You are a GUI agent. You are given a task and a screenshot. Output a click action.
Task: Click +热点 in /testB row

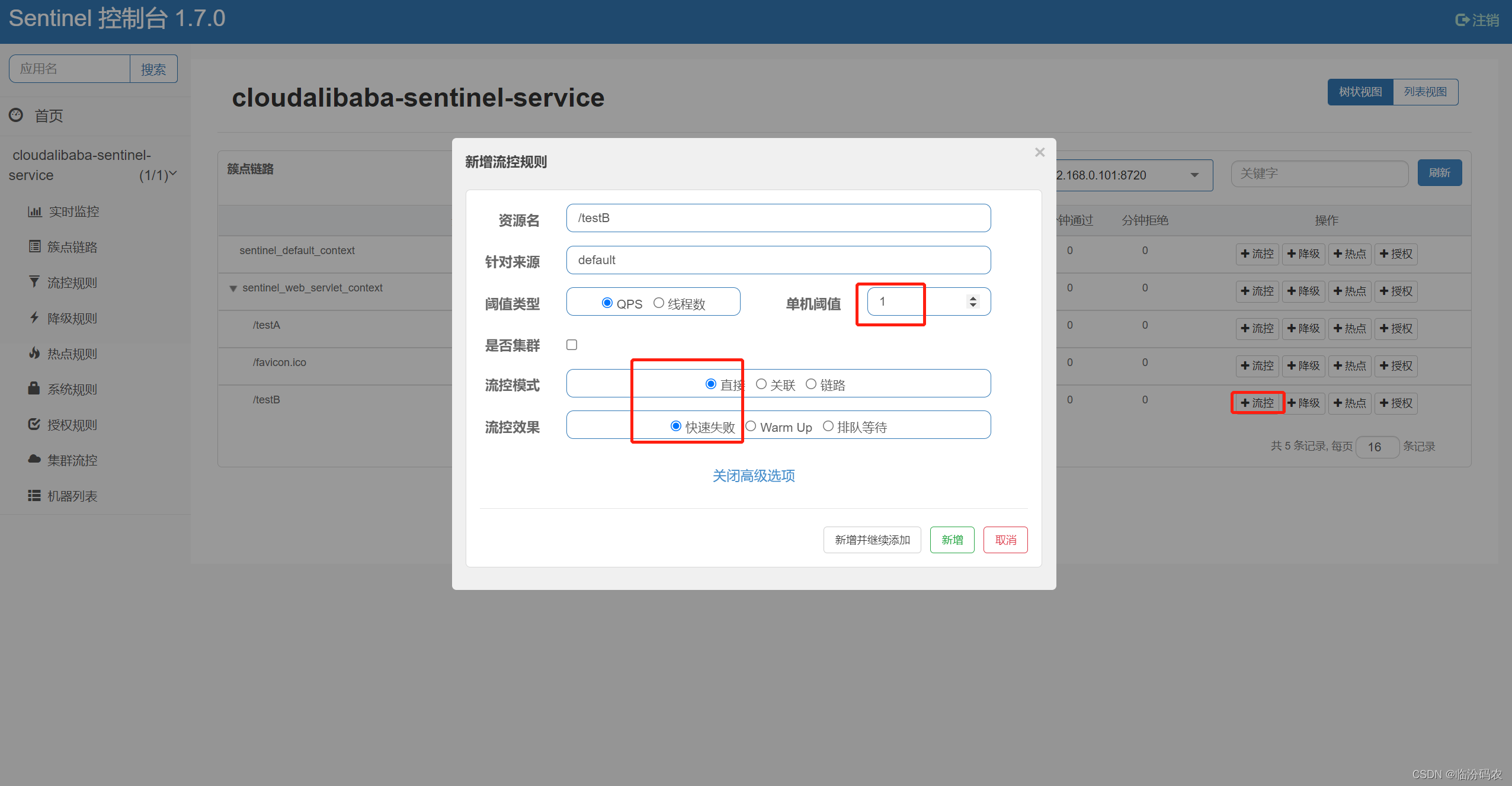point(1350,403)
